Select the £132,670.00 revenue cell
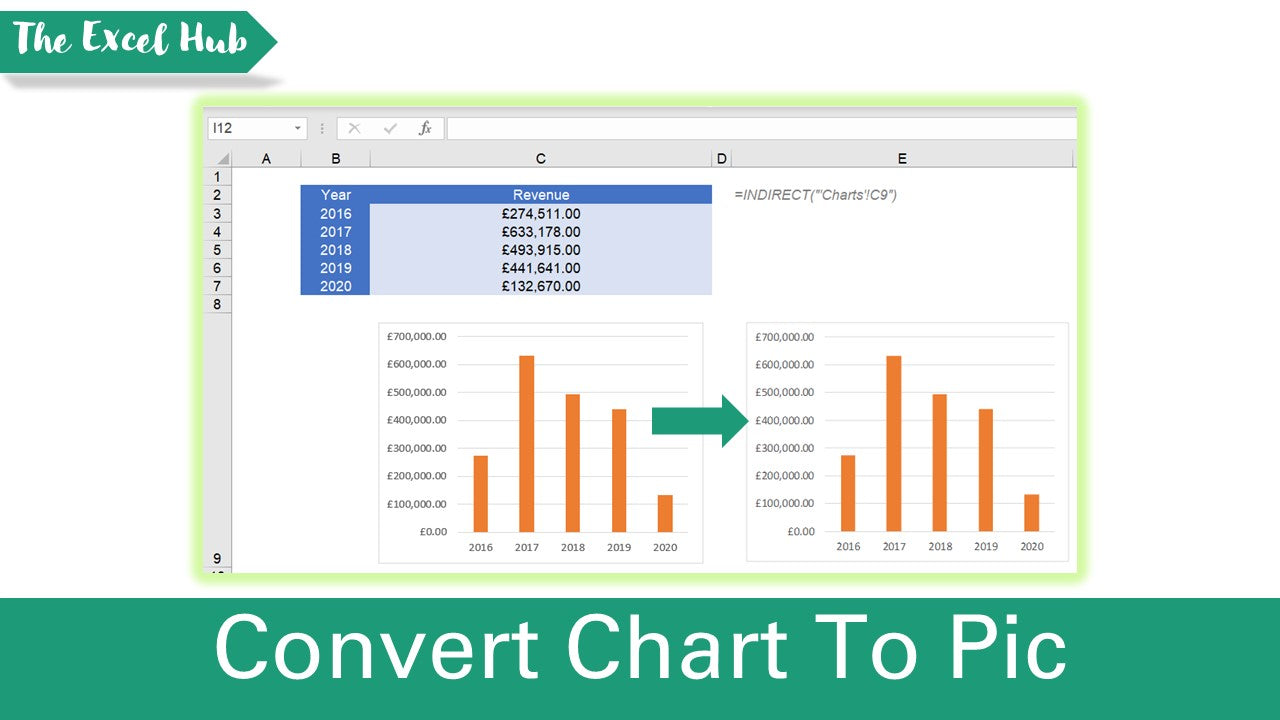1280x720 pixels. [x=541, y=286]
